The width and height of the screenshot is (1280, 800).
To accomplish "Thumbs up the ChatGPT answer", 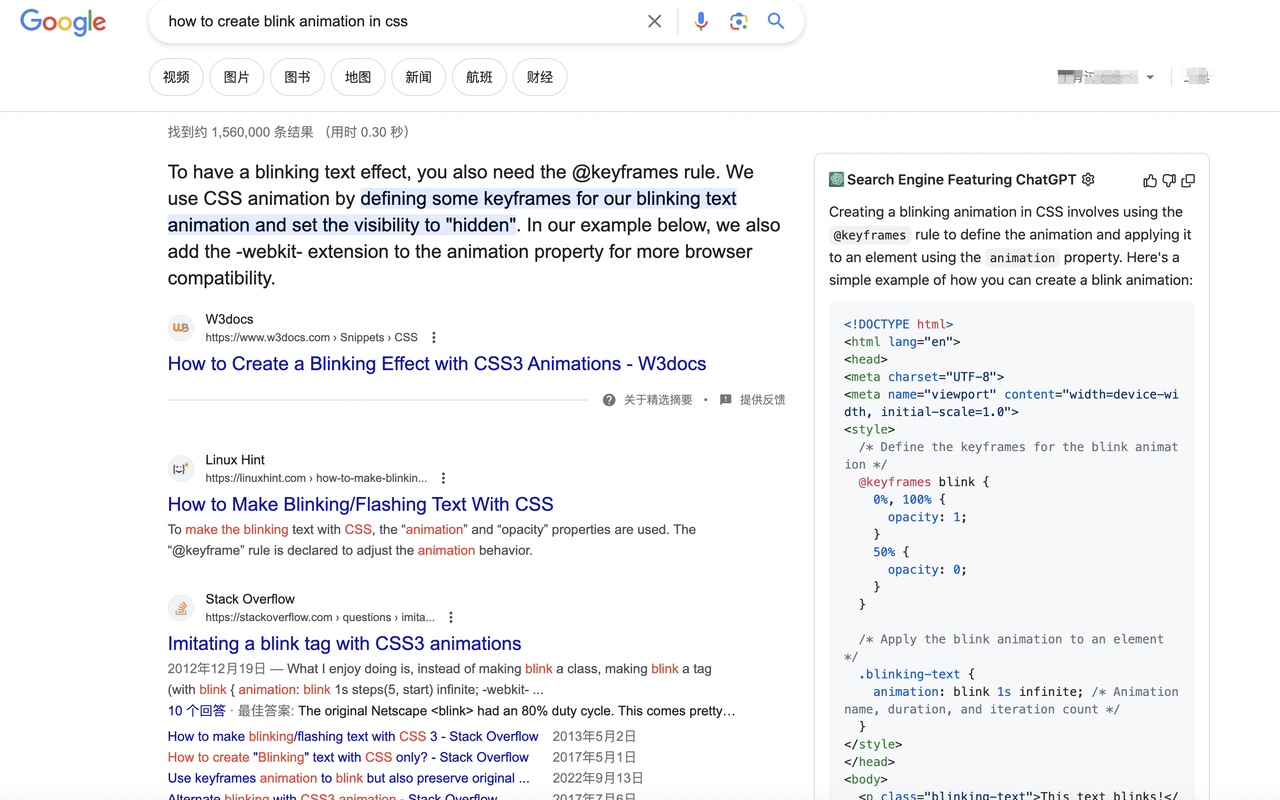I will (x=1150, y=181).
